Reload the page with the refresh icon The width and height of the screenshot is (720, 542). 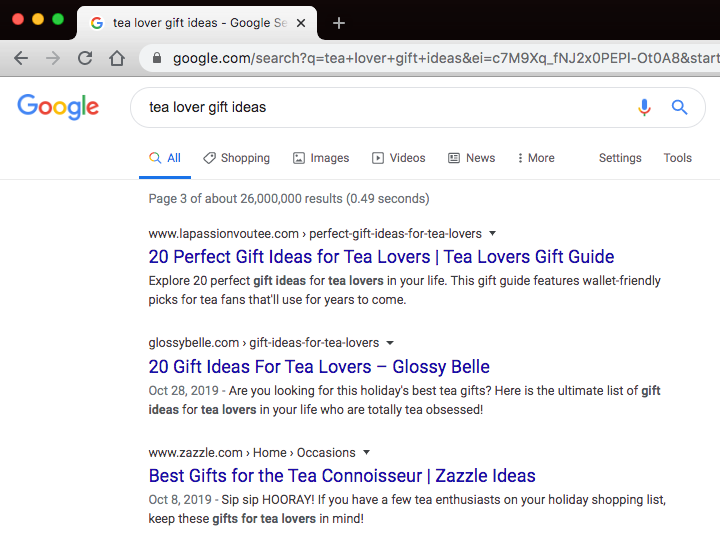click(x=85, y=58)
